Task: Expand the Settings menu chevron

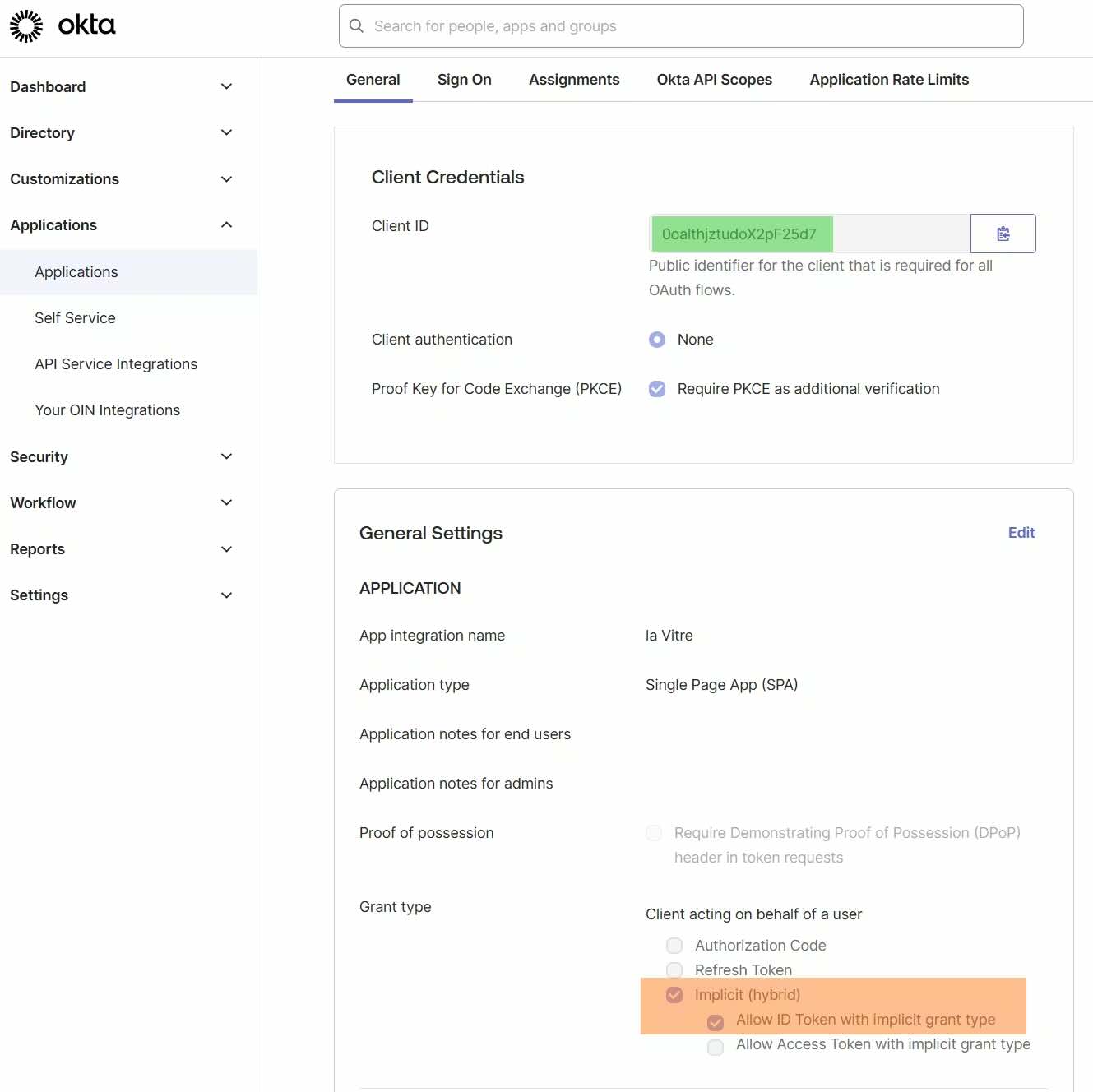Action: (x=227, y=595)
